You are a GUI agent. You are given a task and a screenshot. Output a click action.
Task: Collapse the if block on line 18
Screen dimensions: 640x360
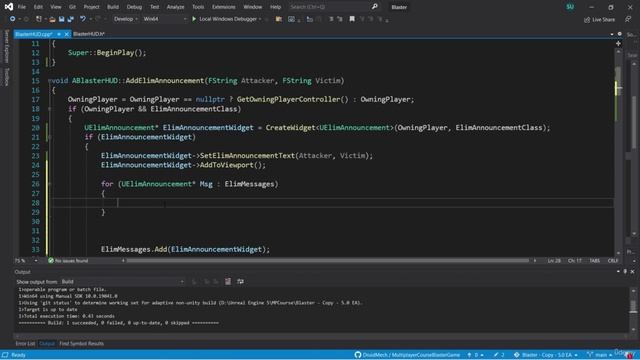tap(50, 109)
